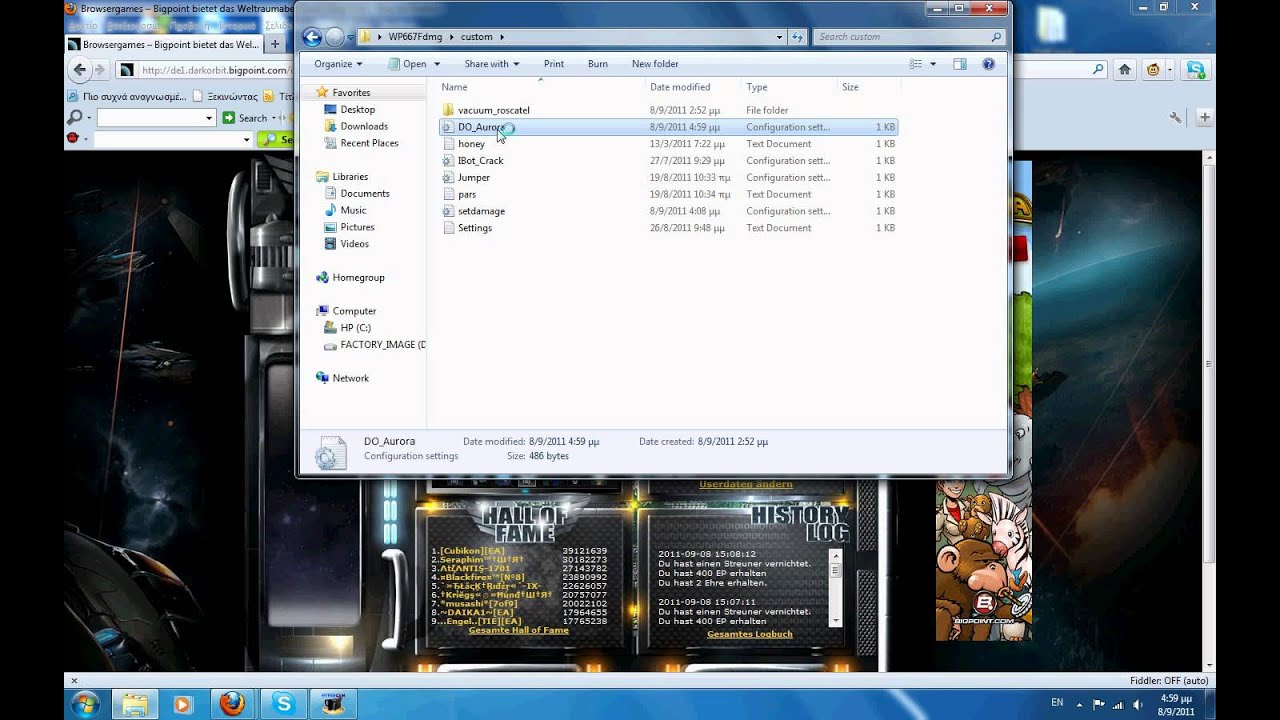Screen dimensions: 1280x720
Task: Click the Skype icon in Firefox toolbar
Action: pyautogui.click(x=1195, y=70)
